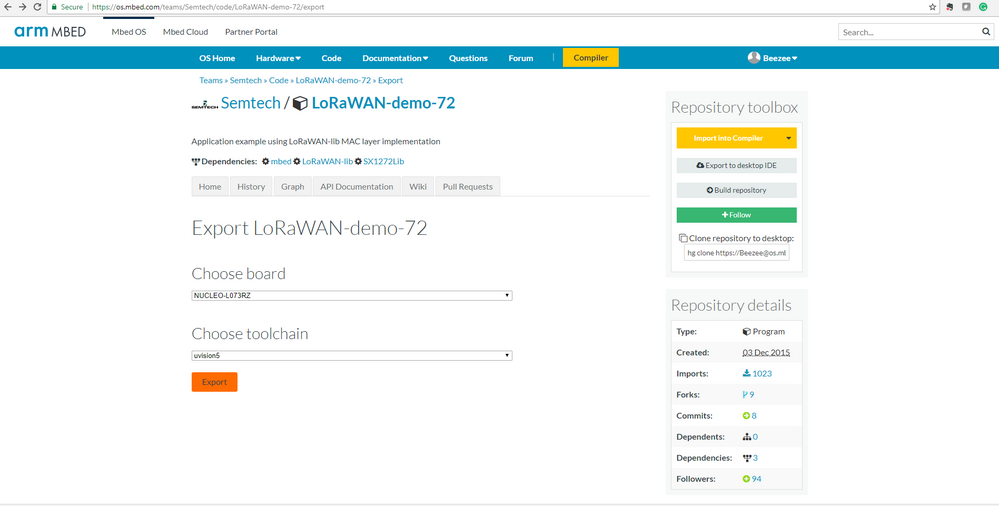Click Import into Compiler button

[728, 138]
